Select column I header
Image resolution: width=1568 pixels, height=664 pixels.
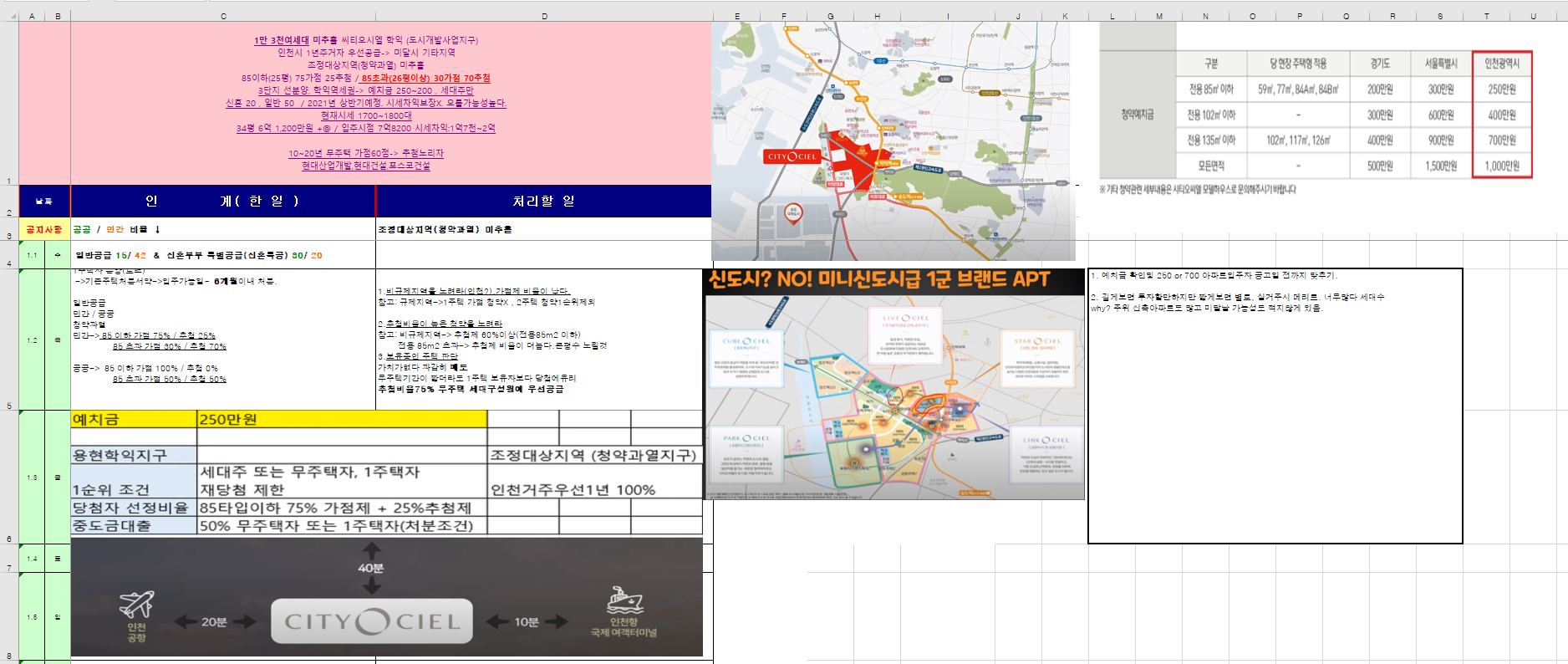pos(948,16)
